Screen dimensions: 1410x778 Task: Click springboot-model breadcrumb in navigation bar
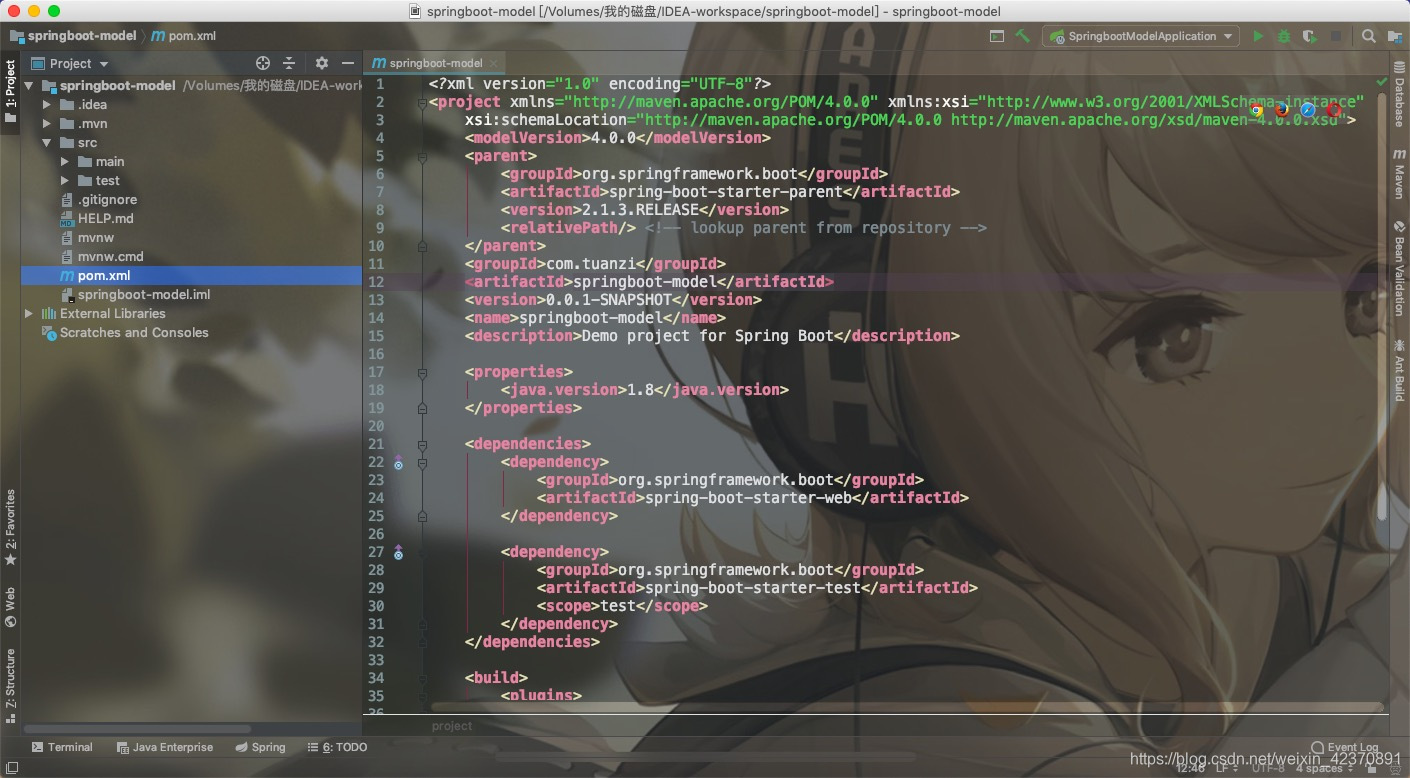coord(73,36)
